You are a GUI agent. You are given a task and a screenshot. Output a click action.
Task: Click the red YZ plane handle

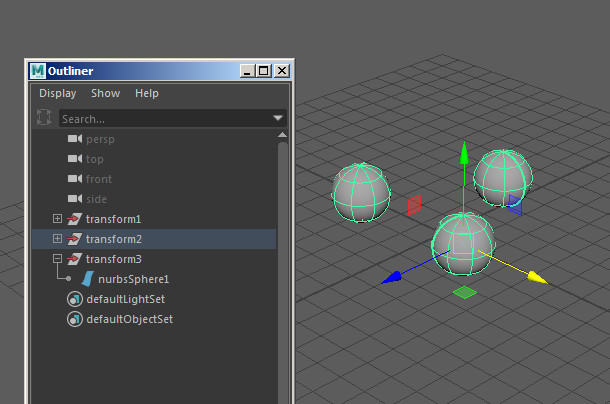pos(414,205)
